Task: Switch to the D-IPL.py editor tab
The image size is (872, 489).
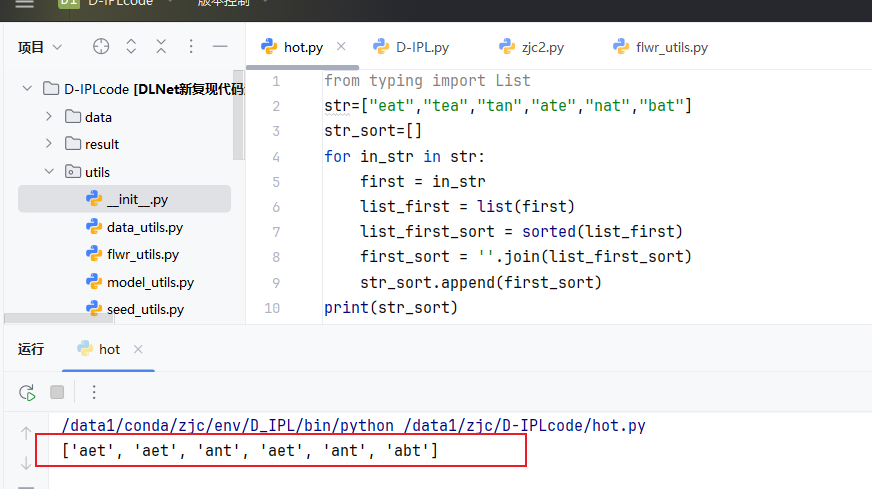Action: coord(412,47)
